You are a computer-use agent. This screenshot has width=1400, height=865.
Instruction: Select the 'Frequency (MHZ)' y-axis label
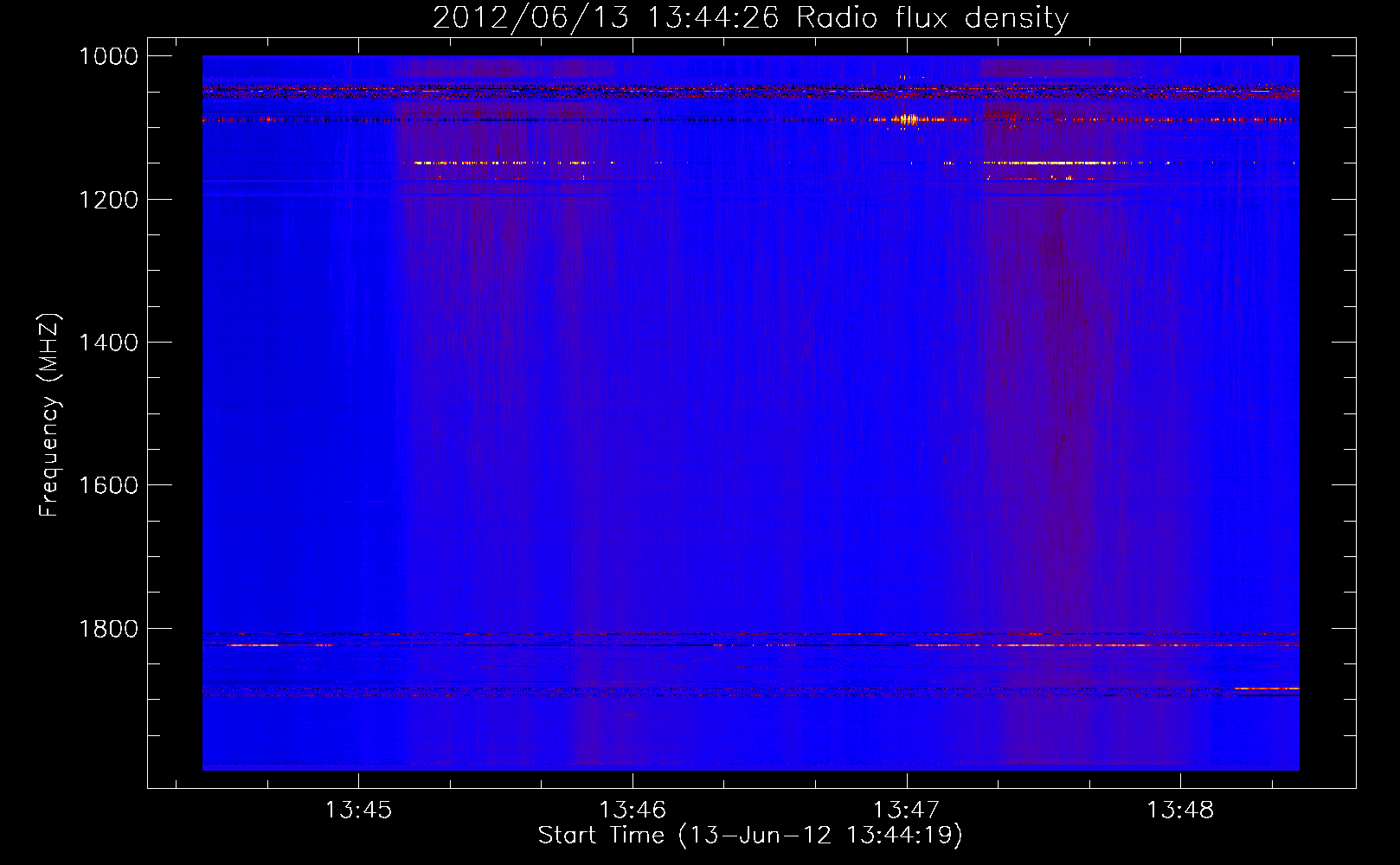coord(49,414)
